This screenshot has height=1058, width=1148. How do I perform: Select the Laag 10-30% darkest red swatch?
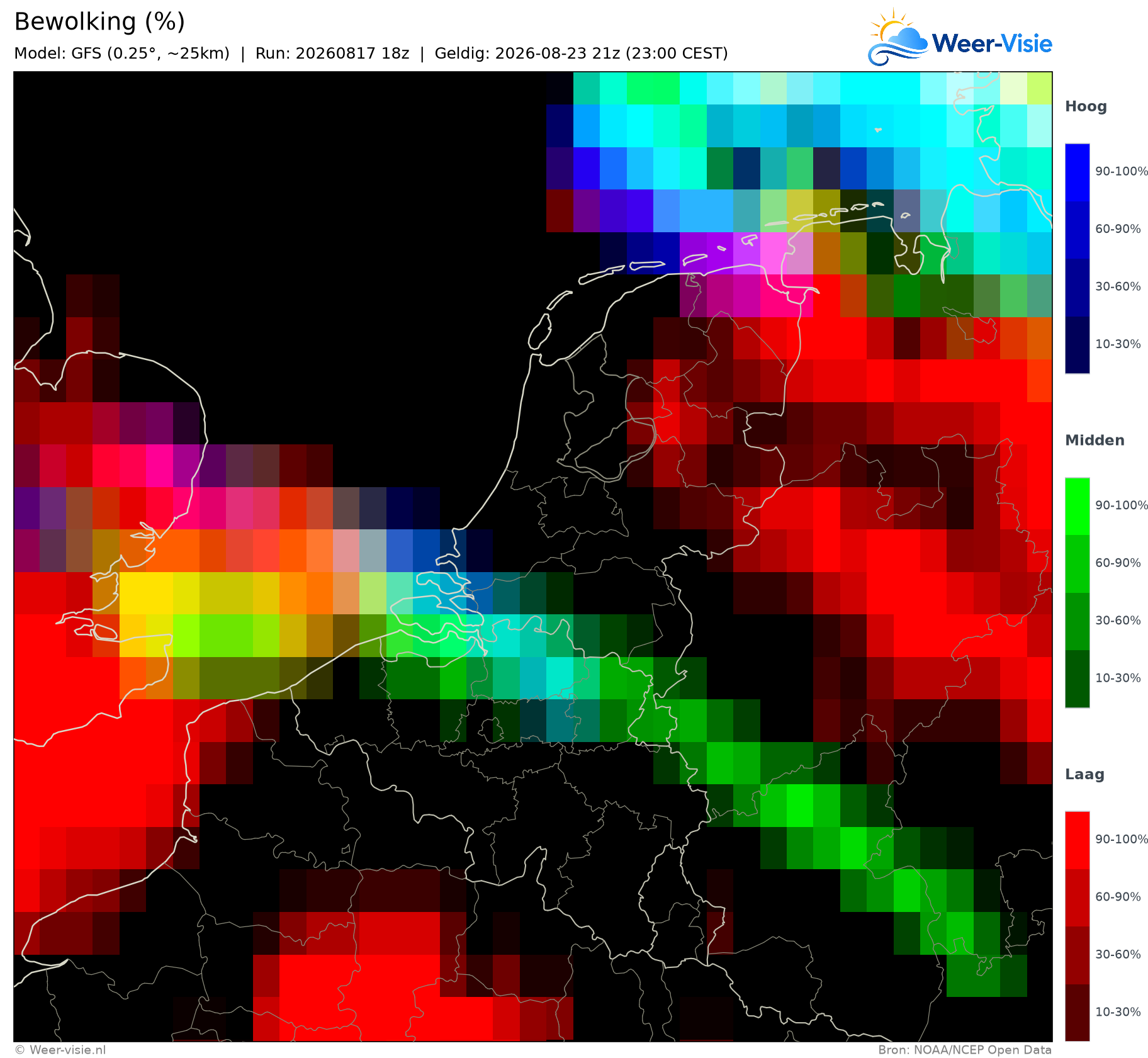[x=1077, y=1013]
